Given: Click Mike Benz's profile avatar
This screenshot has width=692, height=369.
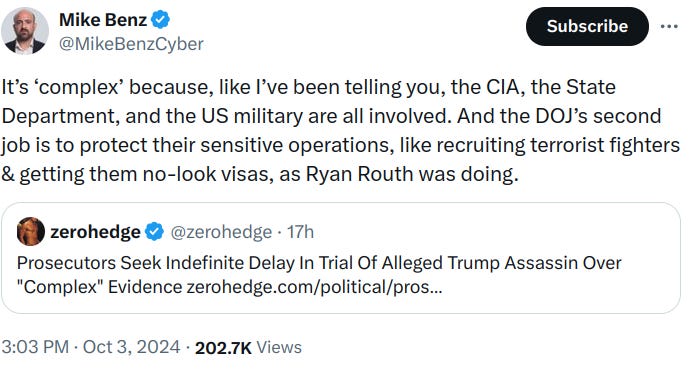Looking at the screenshot, I should point(25,31).
